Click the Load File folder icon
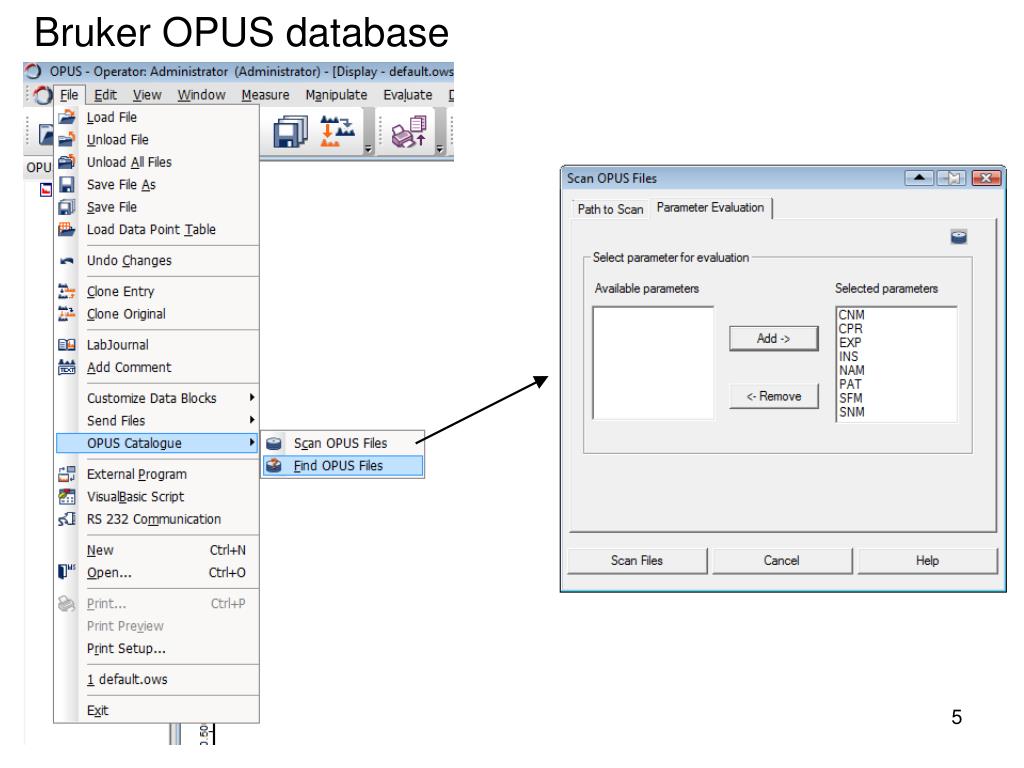 tap(67, 118)
